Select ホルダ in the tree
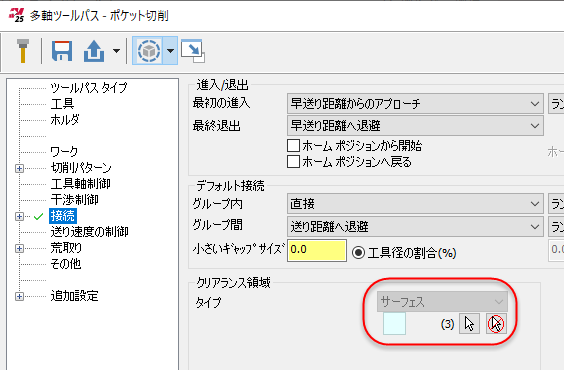The image size is (564, 370). (x=65, y=120)
